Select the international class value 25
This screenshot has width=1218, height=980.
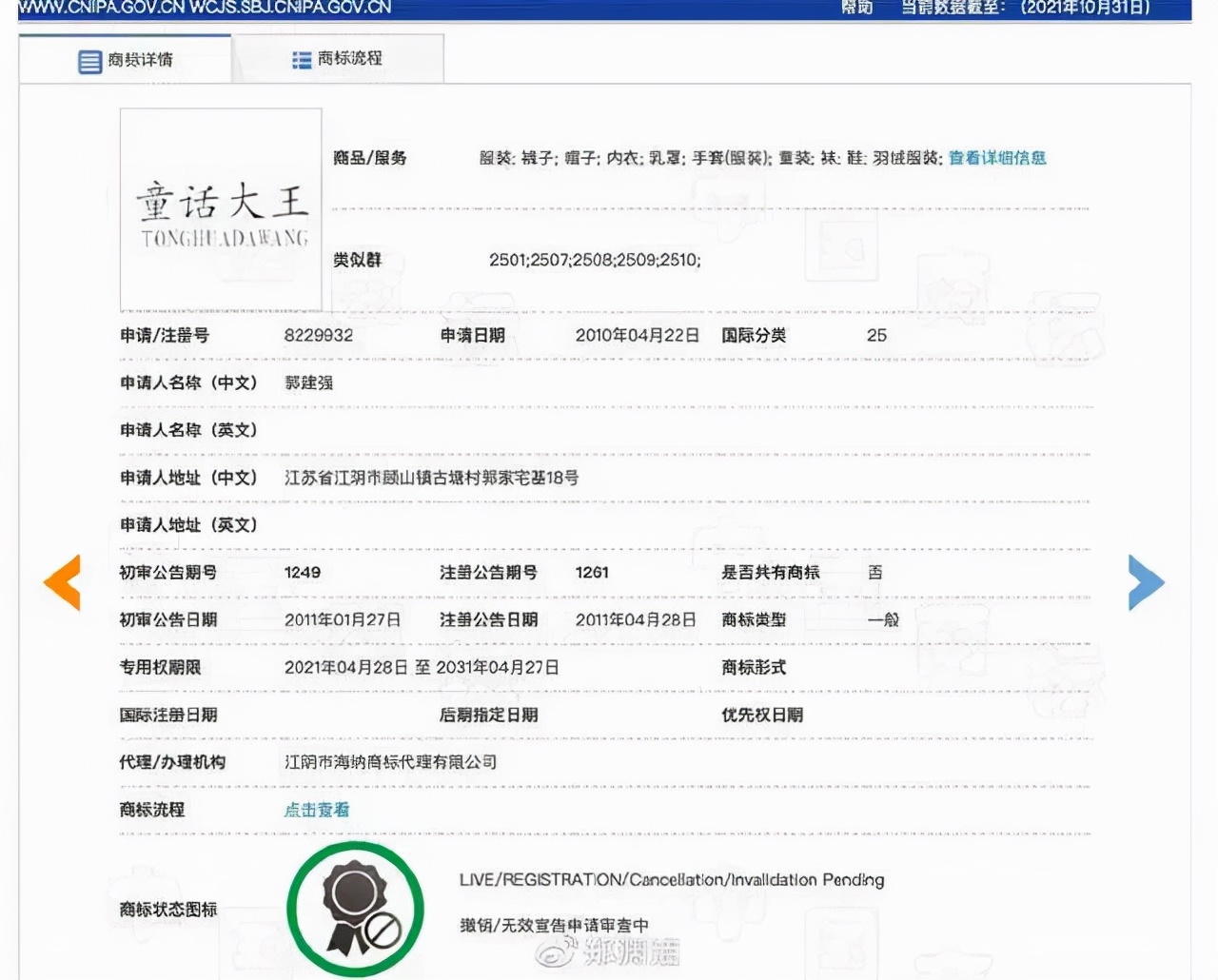[876, 335]
